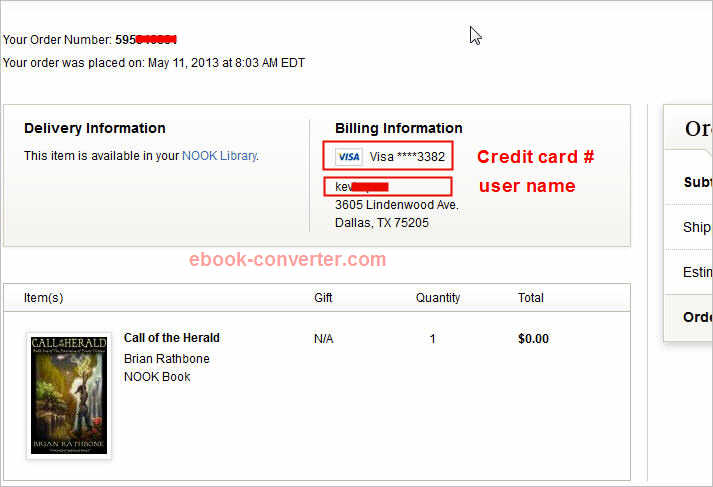Click the 3605 Lindenwood Ave. address line
The width and height of the screenshot is (713, 487).
(x=397, y=205)
